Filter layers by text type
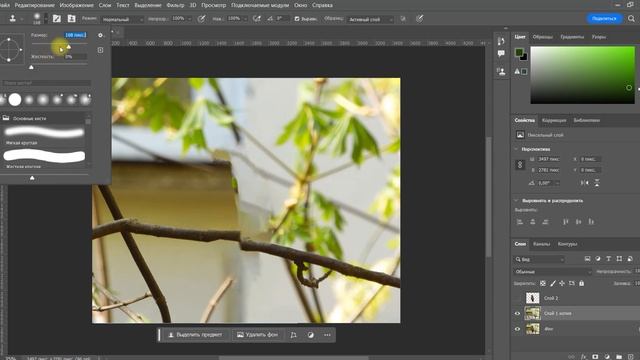The height and width of the screenshot is (360, 640). coord(609,259)
